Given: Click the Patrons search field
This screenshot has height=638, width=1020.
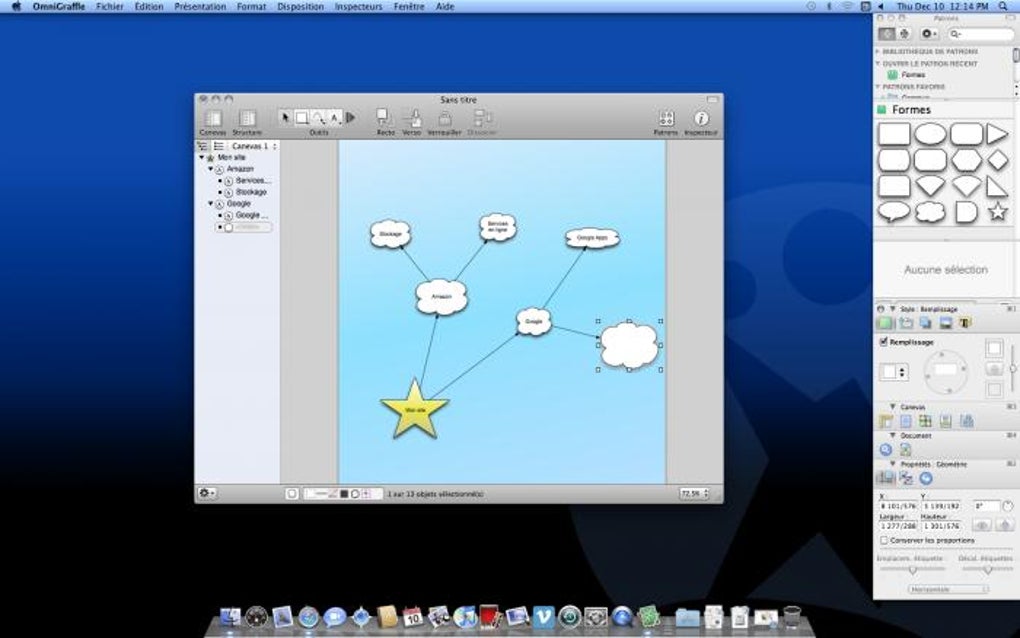Looking at the screenshot, I should (980, 34).
